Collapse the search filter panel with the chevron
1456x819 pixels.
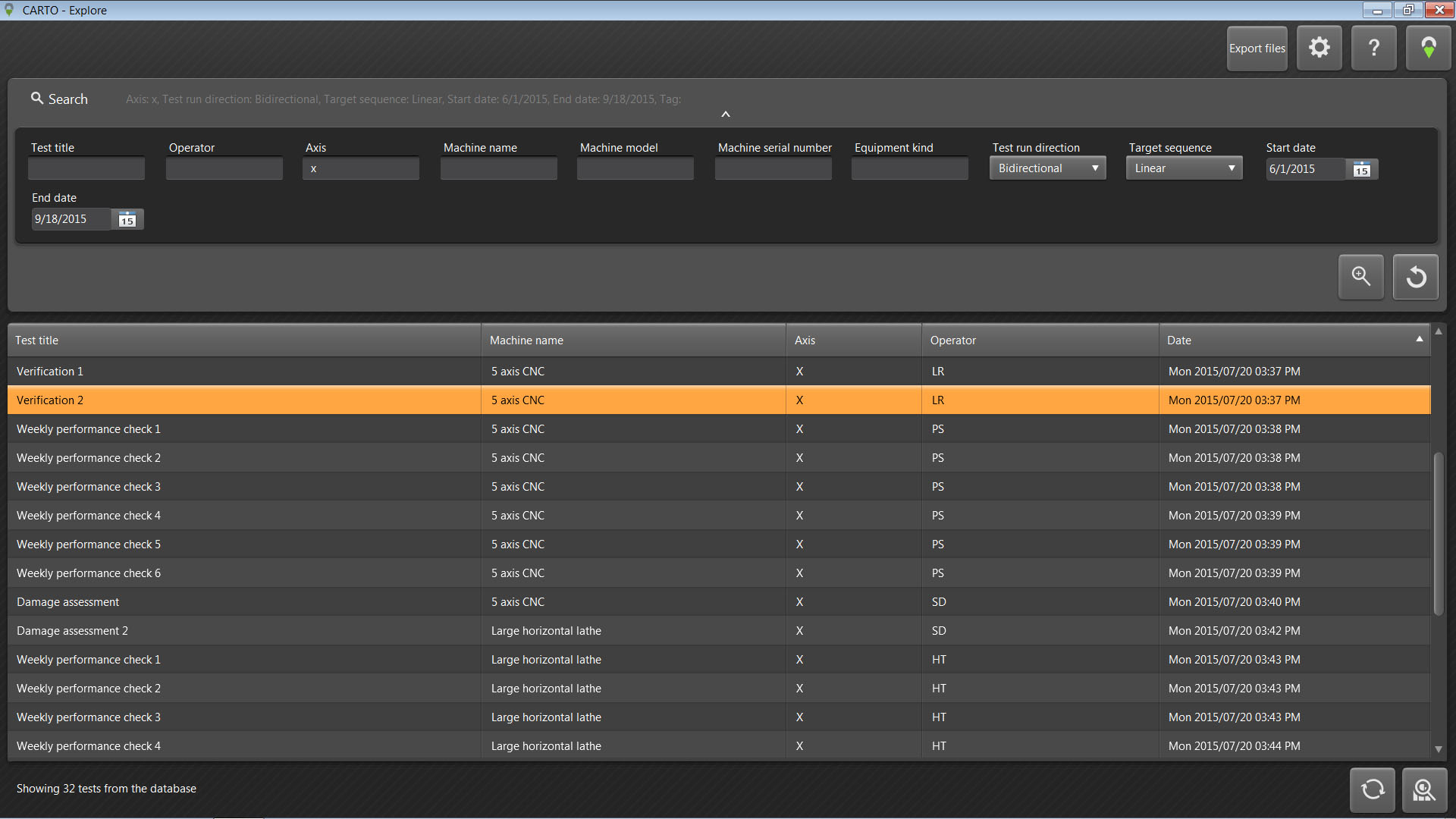pos(726,115)
